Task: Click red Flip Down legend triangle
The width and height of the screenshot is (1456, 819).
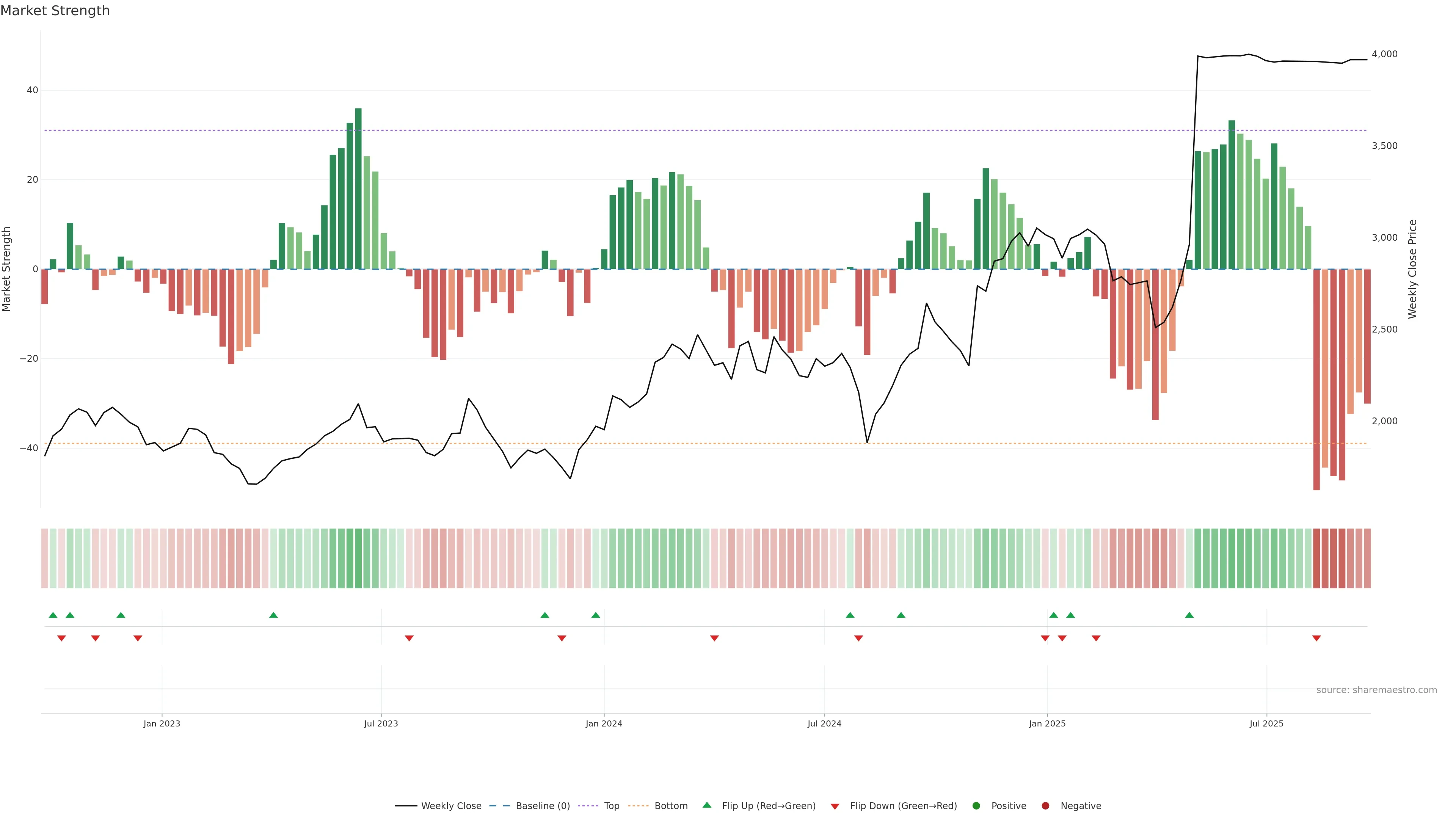Action: point(835,806)
